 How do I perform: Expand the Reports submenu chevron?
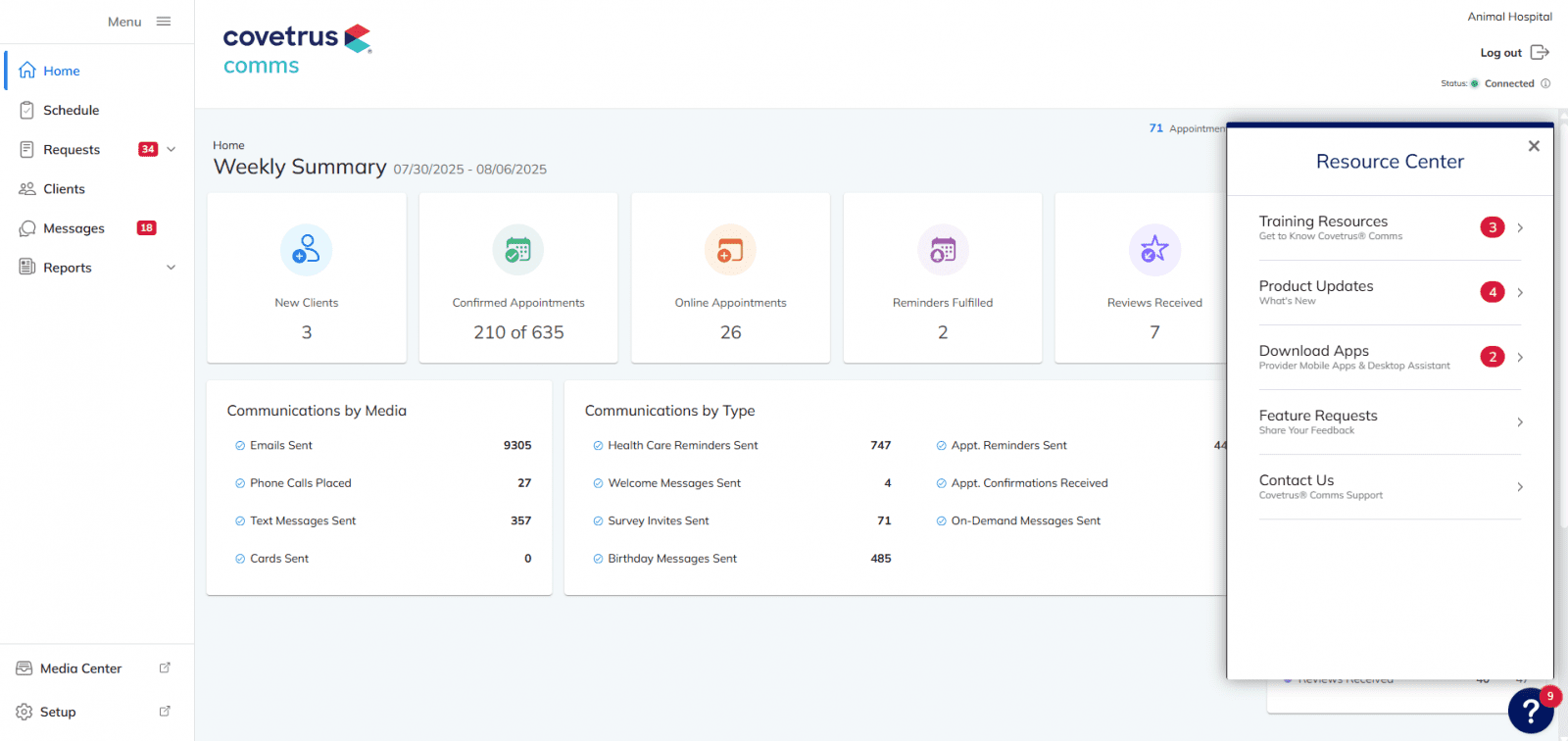pos(171,268)
